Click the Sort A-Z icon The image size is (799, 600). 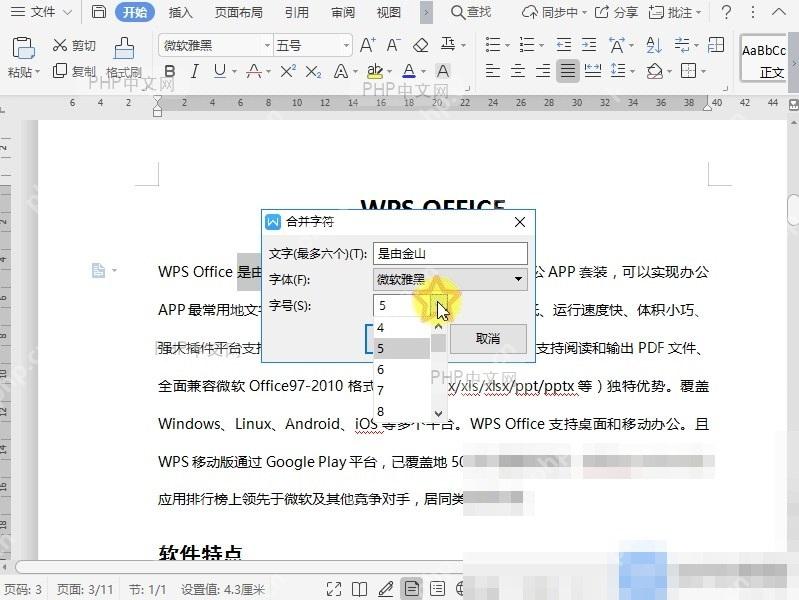pyautogui.click(x=653, y=45)
